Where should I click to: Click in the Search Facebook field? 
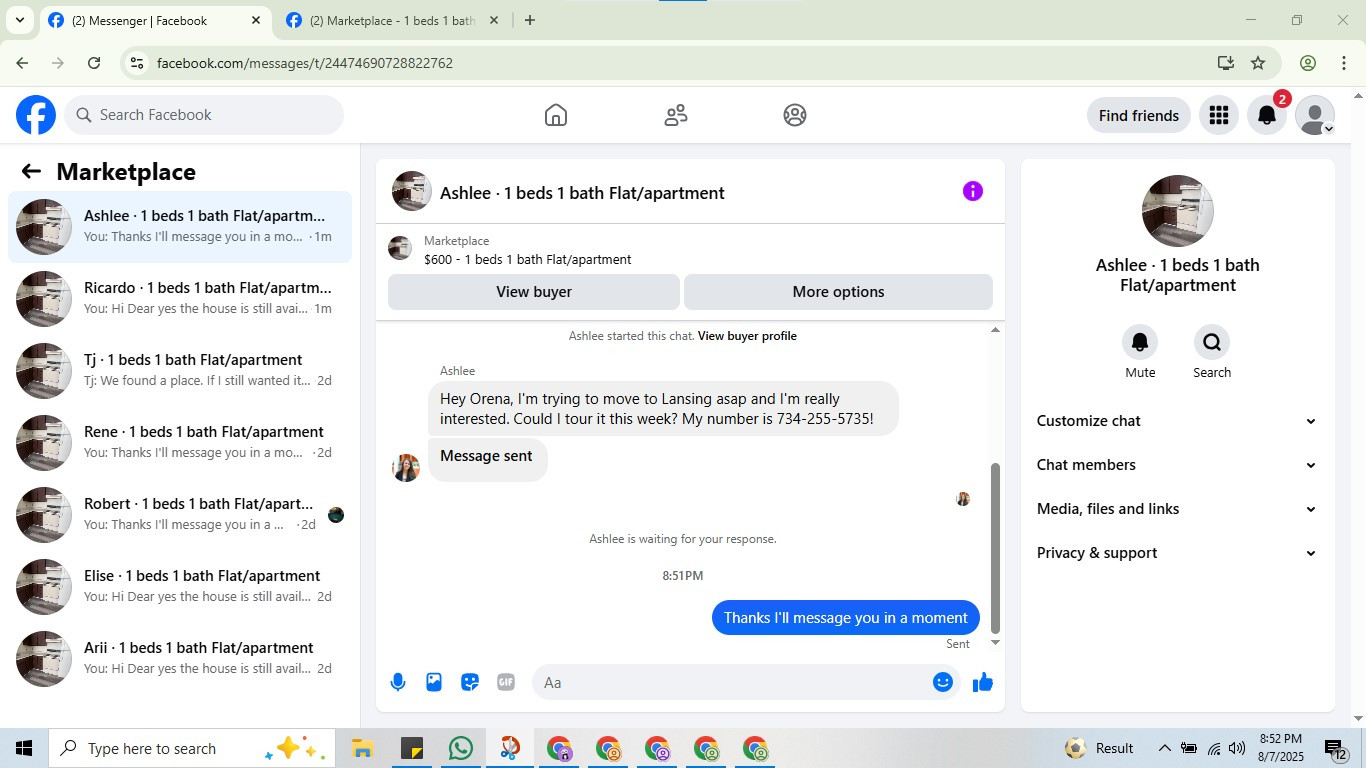click(x=204, y=115)
